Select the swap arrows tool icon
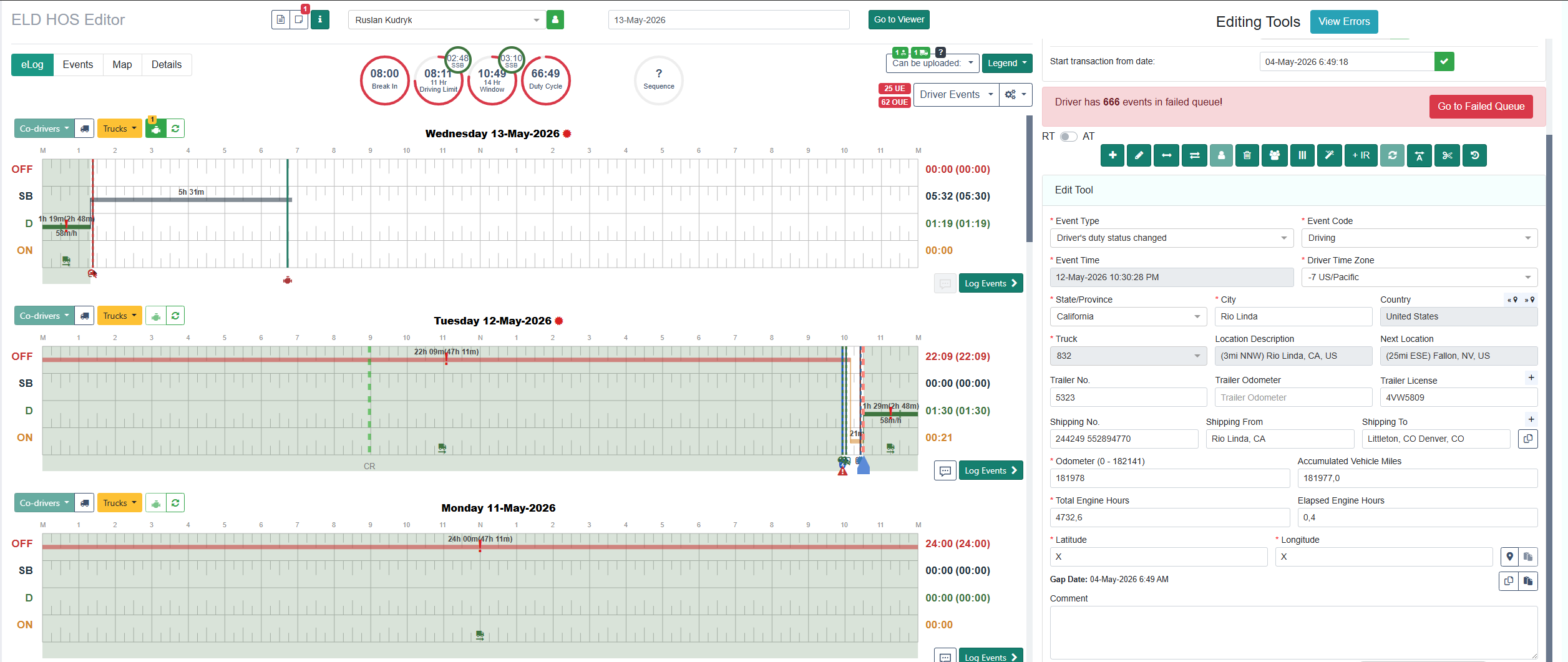Viewport: 1568px width, 662px height. click(1194, 155)
